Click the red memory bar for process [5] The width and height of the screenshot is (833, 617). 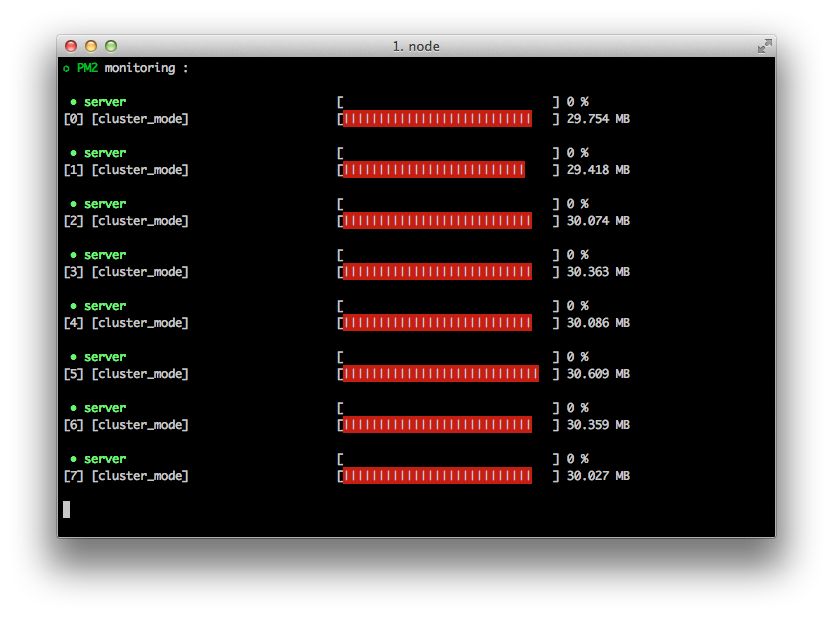point(441,374)
